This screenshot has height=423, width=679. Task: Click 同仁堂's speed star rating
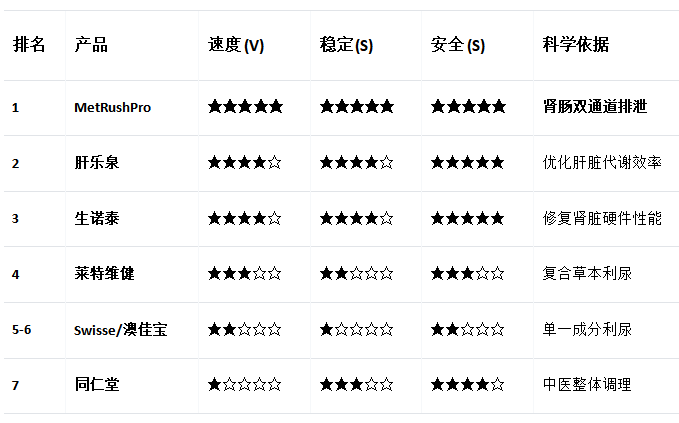245,384
